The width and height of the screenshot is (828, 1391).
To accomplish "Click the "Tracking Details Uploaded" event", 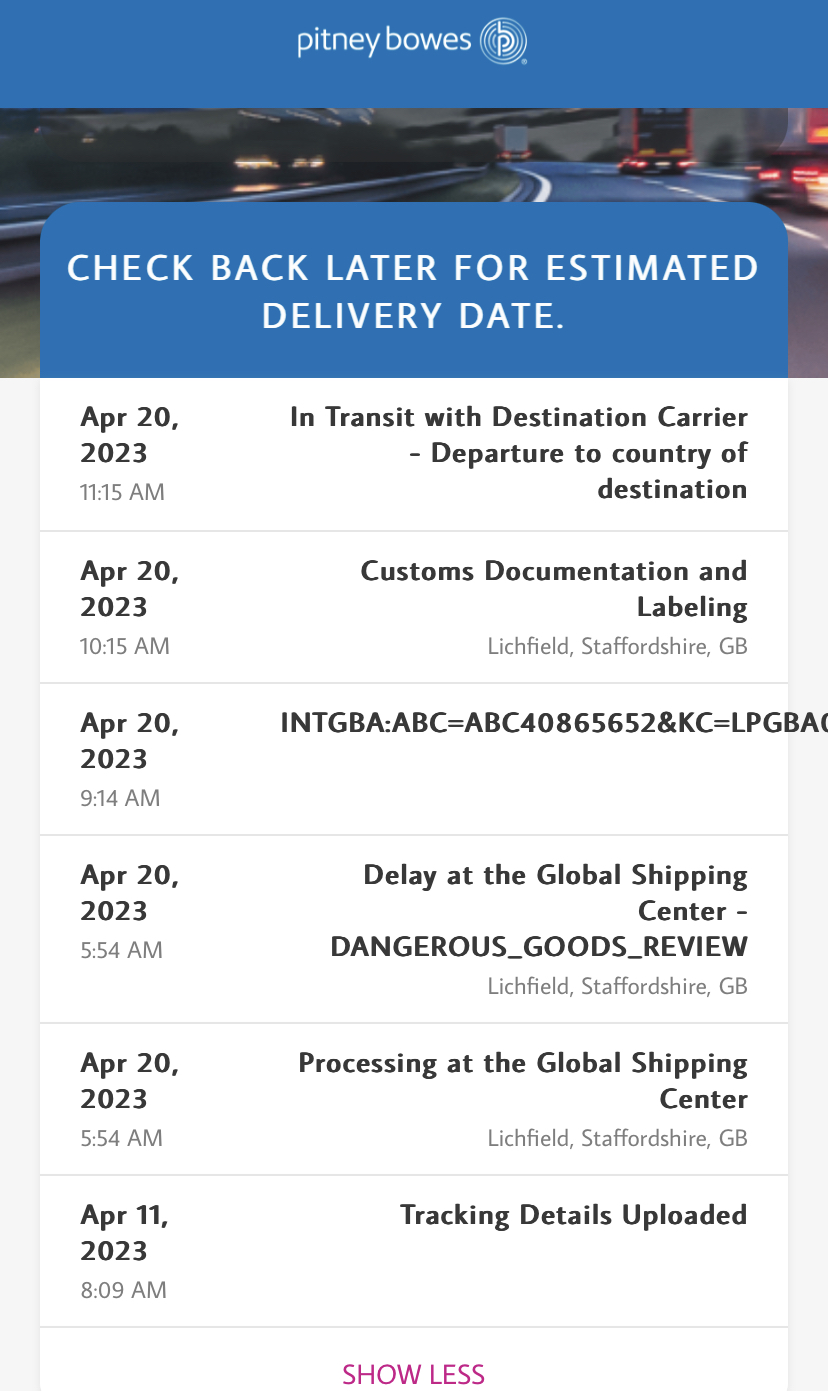I will (x=573, y=1215).
